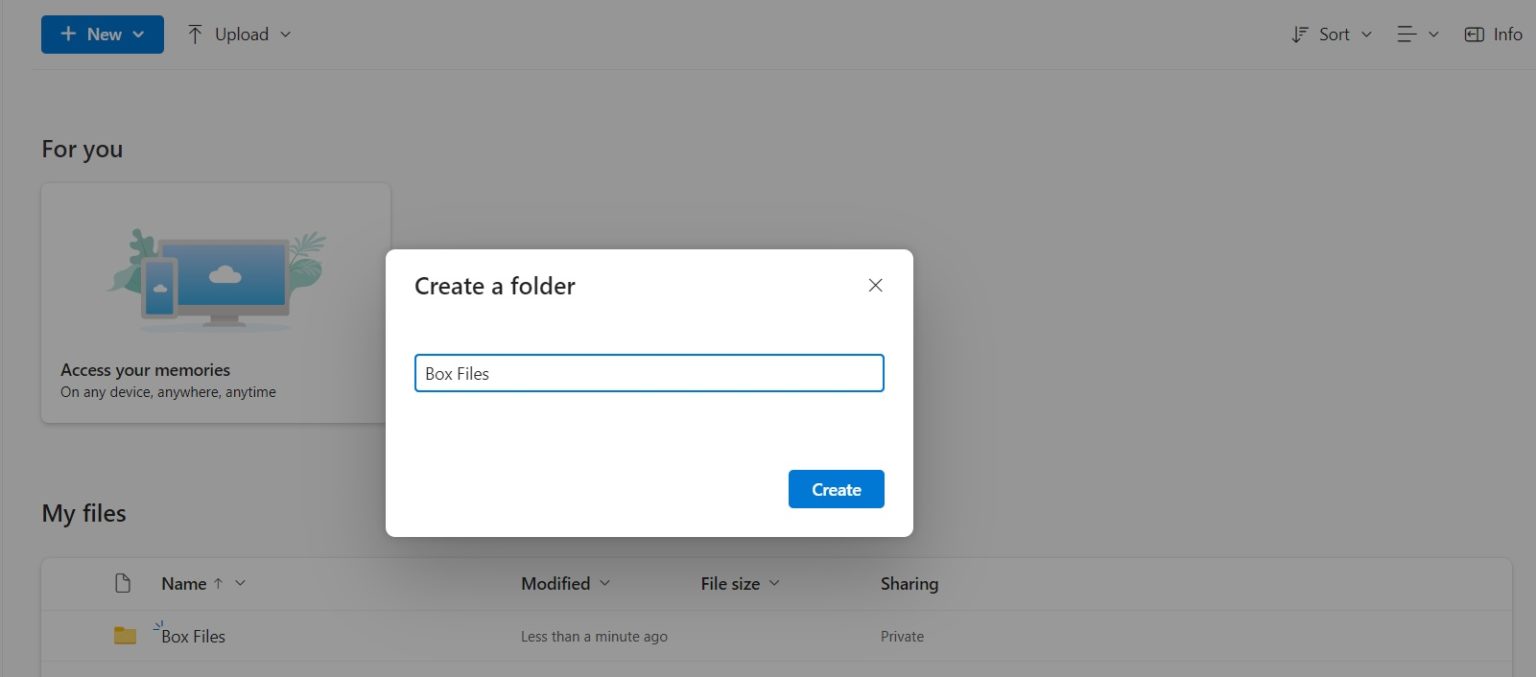Image resolution: width=1536 pixels, height=677 pixels.
Task: Close the Create a folder dialog
Action: pyautogui.click(x=875, y=285)
